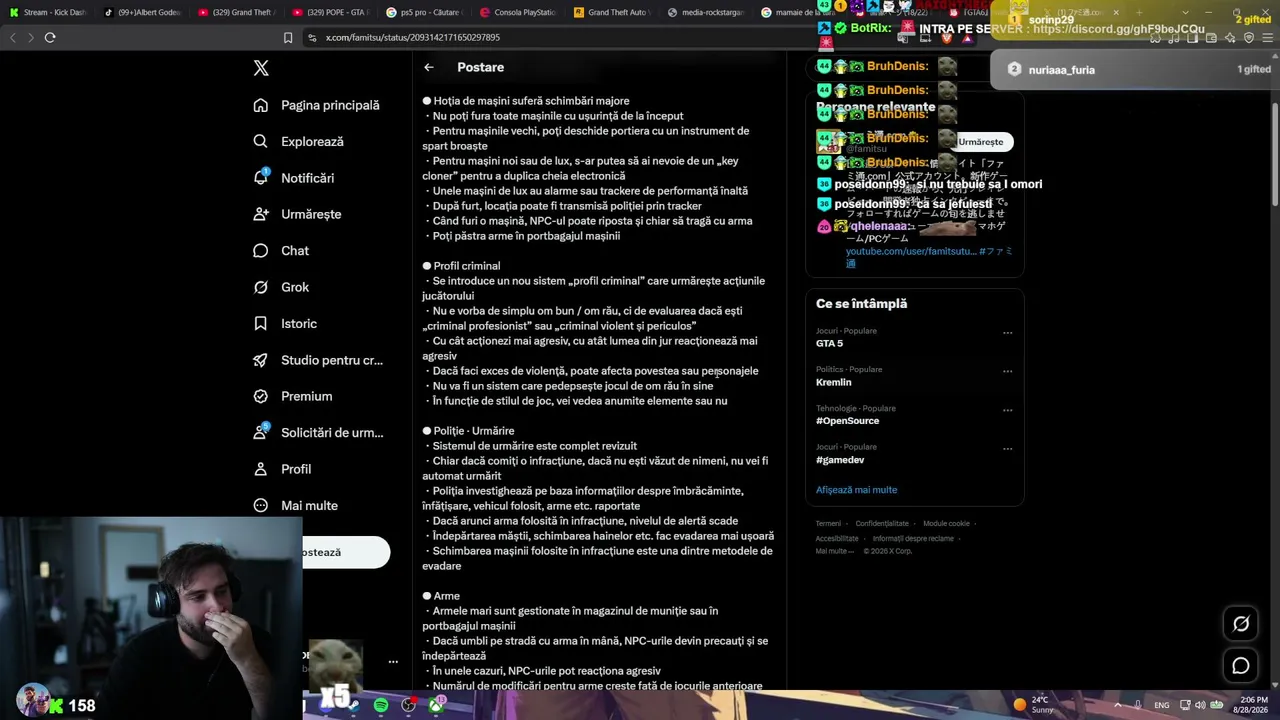Click the Chat bubble icon in sidebar
The width and height of the screenshot is (1280, 720).
tap(261, 251)
